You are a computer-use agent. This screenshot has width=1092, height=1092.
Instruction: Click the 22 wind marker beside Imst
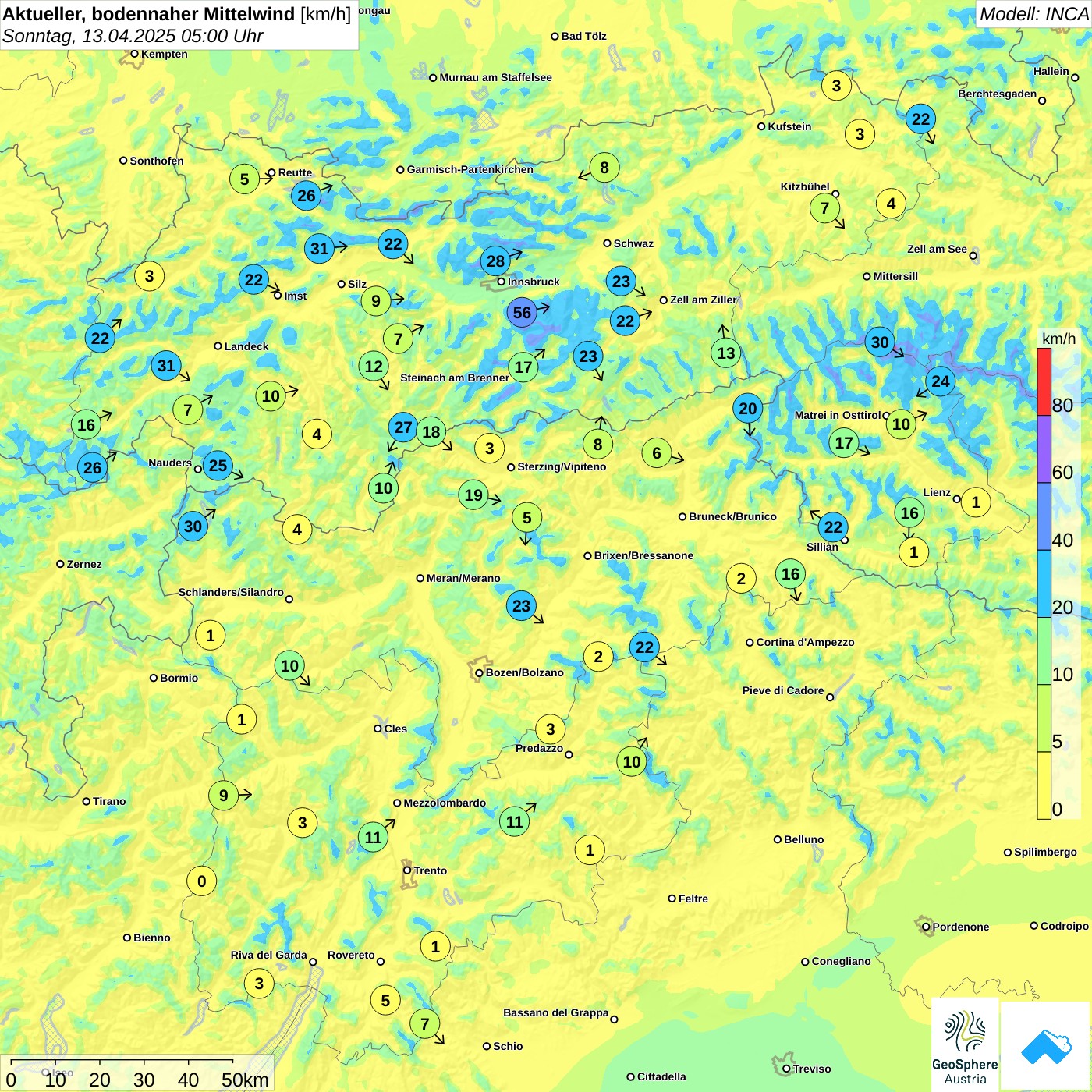tap(253, 279)
